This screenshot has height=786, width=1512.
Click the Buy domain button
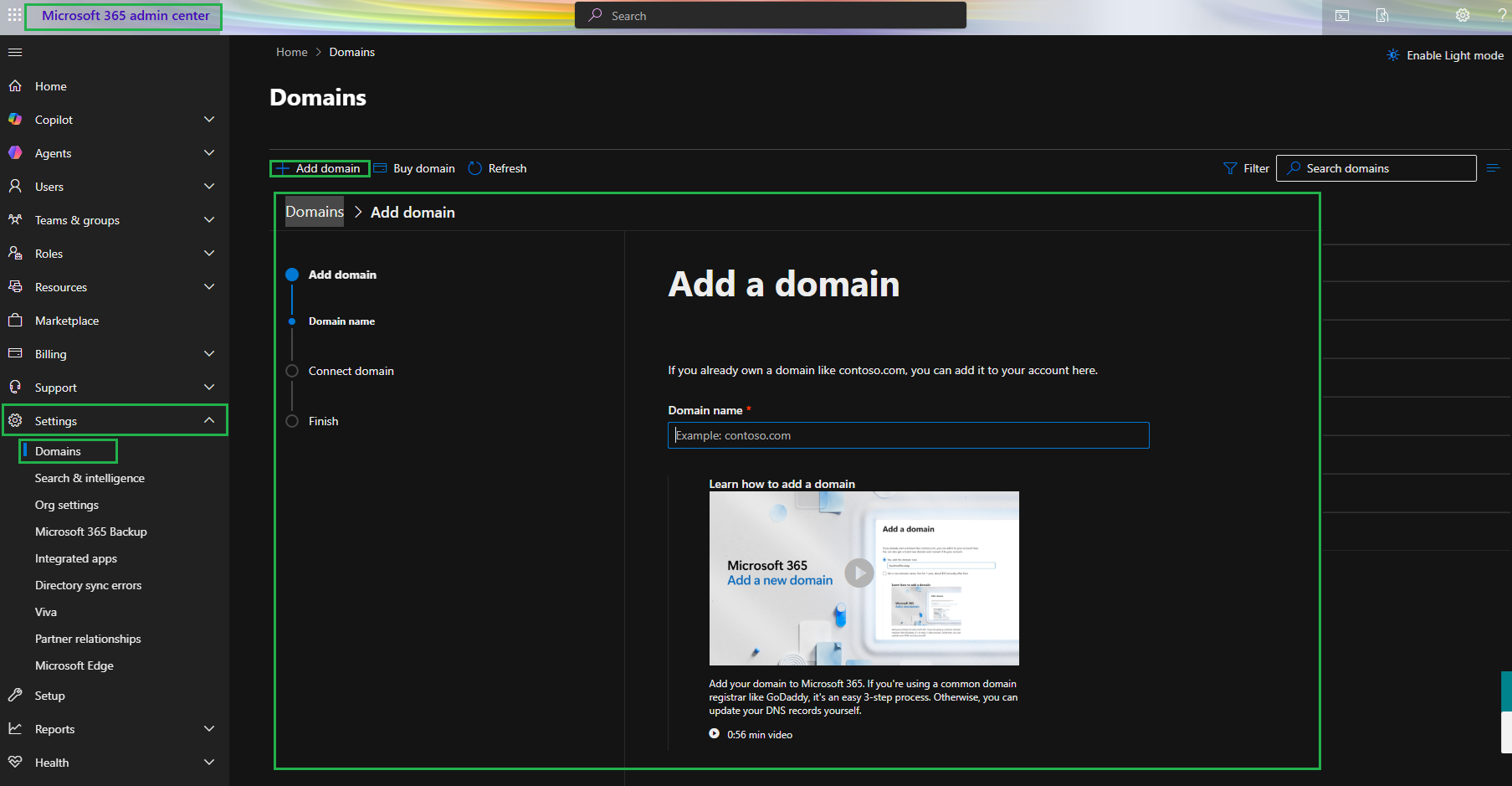(414, 168)
